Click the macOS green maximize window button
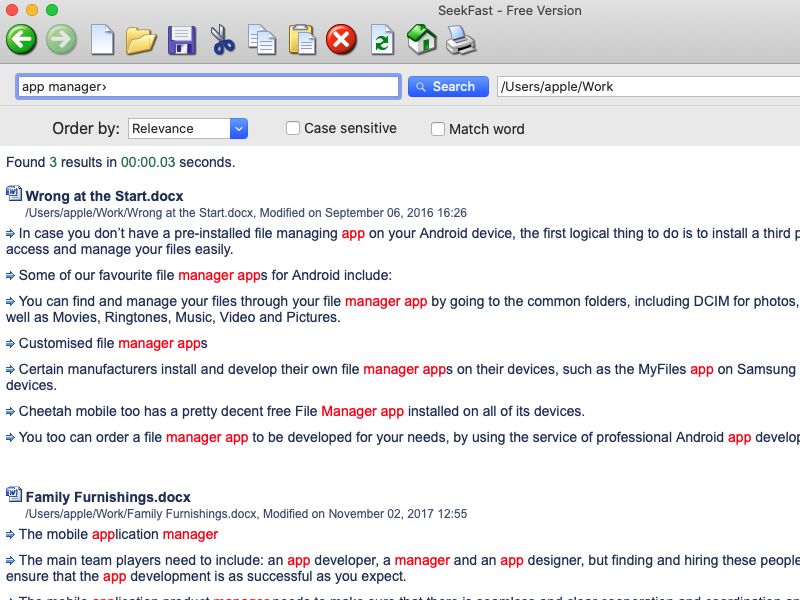This screenshot has width=800, height=600. click(x=52, y=10)
